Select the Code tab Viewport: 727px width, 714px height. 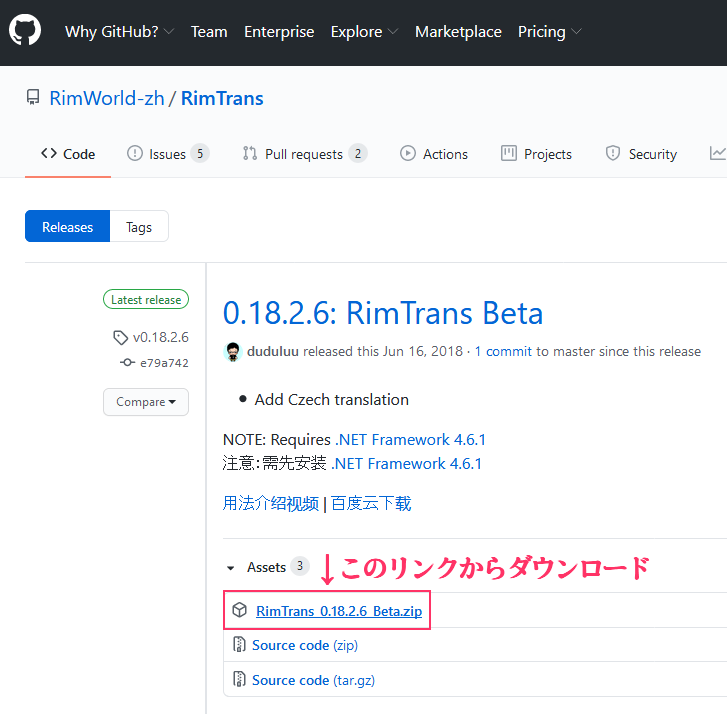(x=68, y=154)
